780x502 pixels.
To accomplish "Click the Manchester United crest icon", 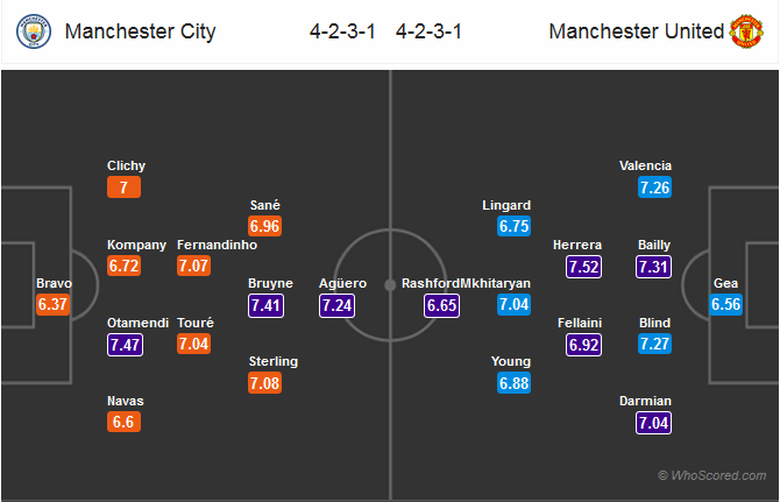I will pos(746,31).
